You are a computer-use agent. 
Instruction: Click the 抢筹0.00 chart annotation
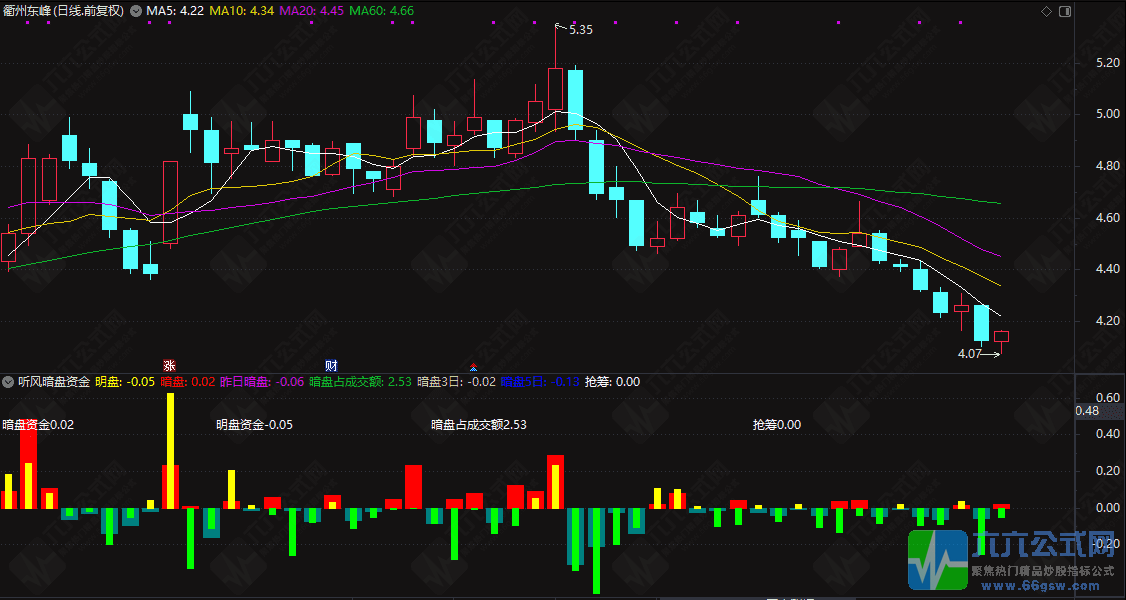[776, 424]
